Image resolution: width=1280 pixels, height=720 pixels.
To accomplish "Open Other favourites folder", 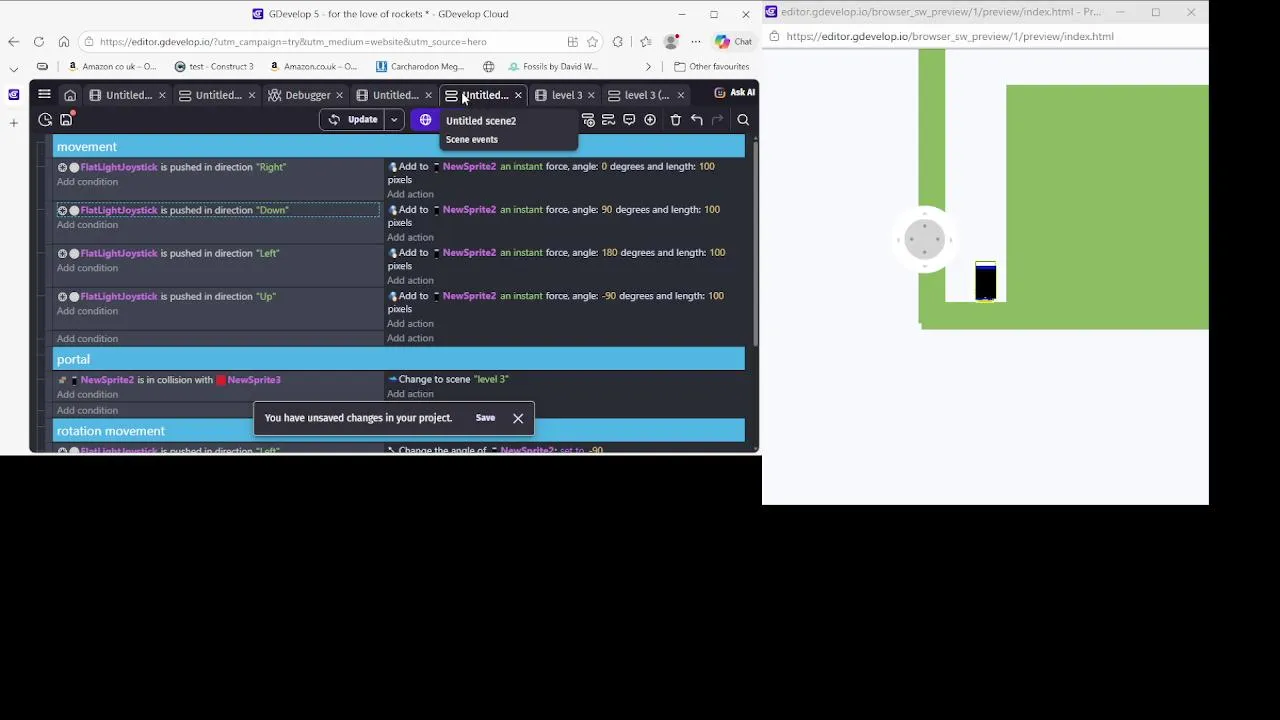I will [711, 67].
